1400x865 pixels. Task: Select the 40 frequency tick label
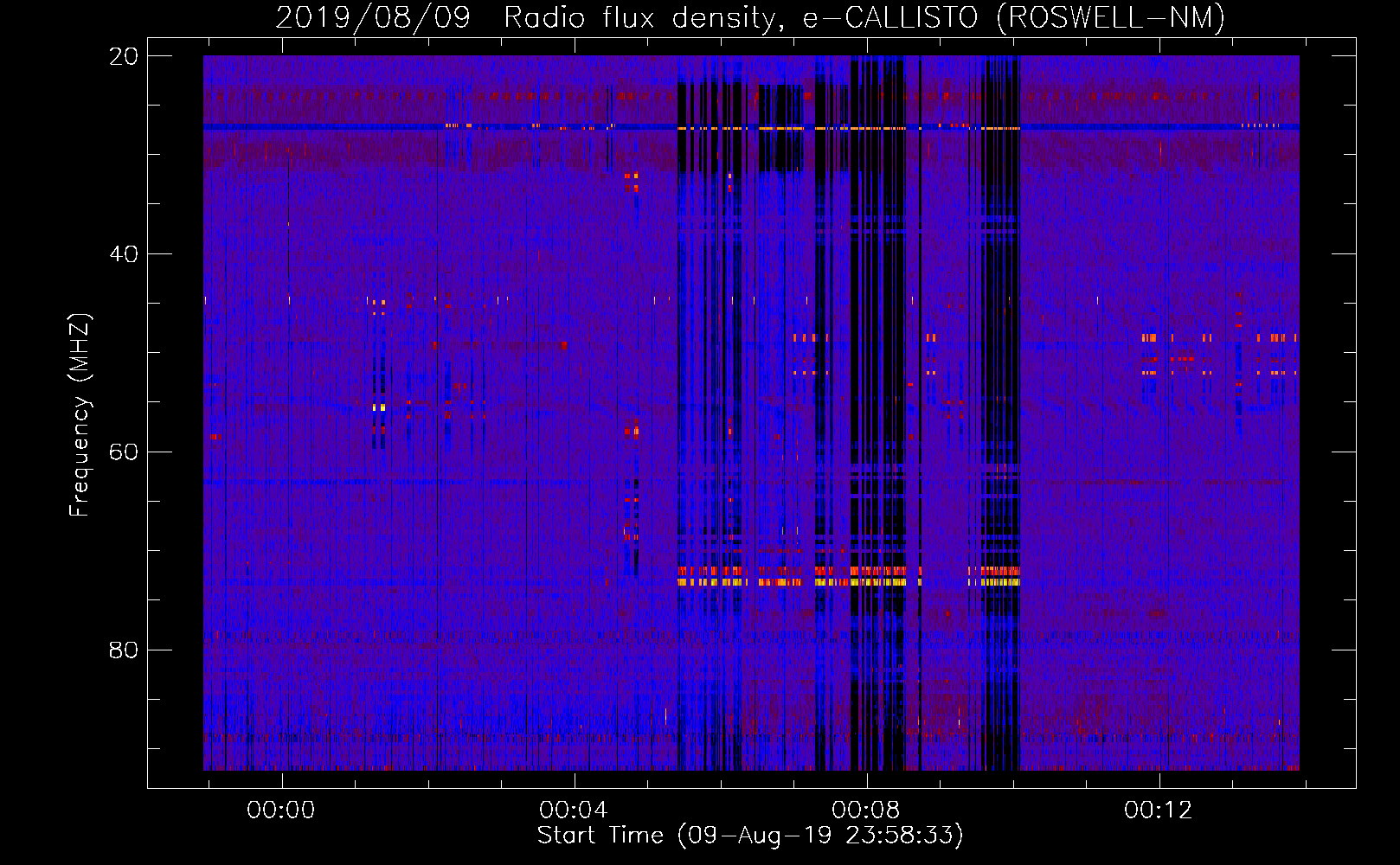point(124,254)
